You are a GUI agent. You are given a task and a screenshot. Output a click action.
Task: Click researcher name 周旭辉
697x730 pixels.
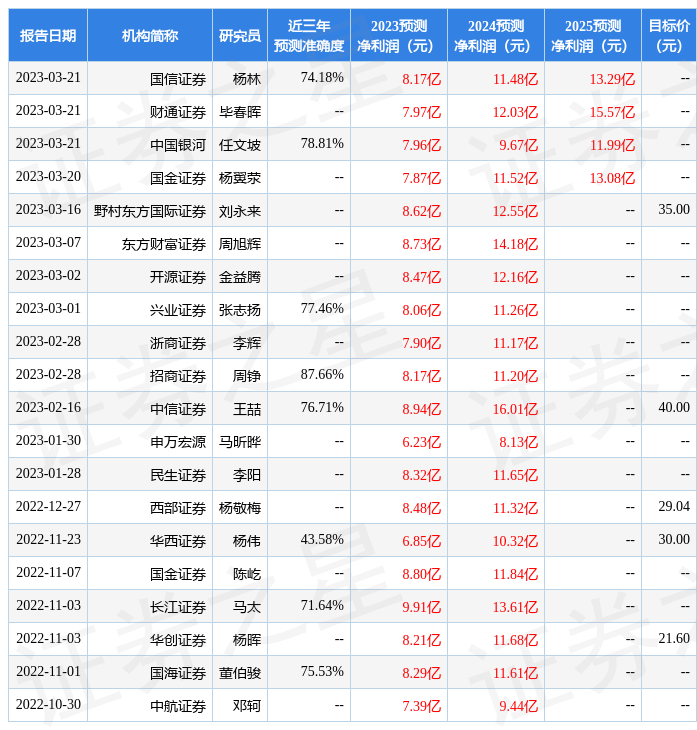[240, 244]
